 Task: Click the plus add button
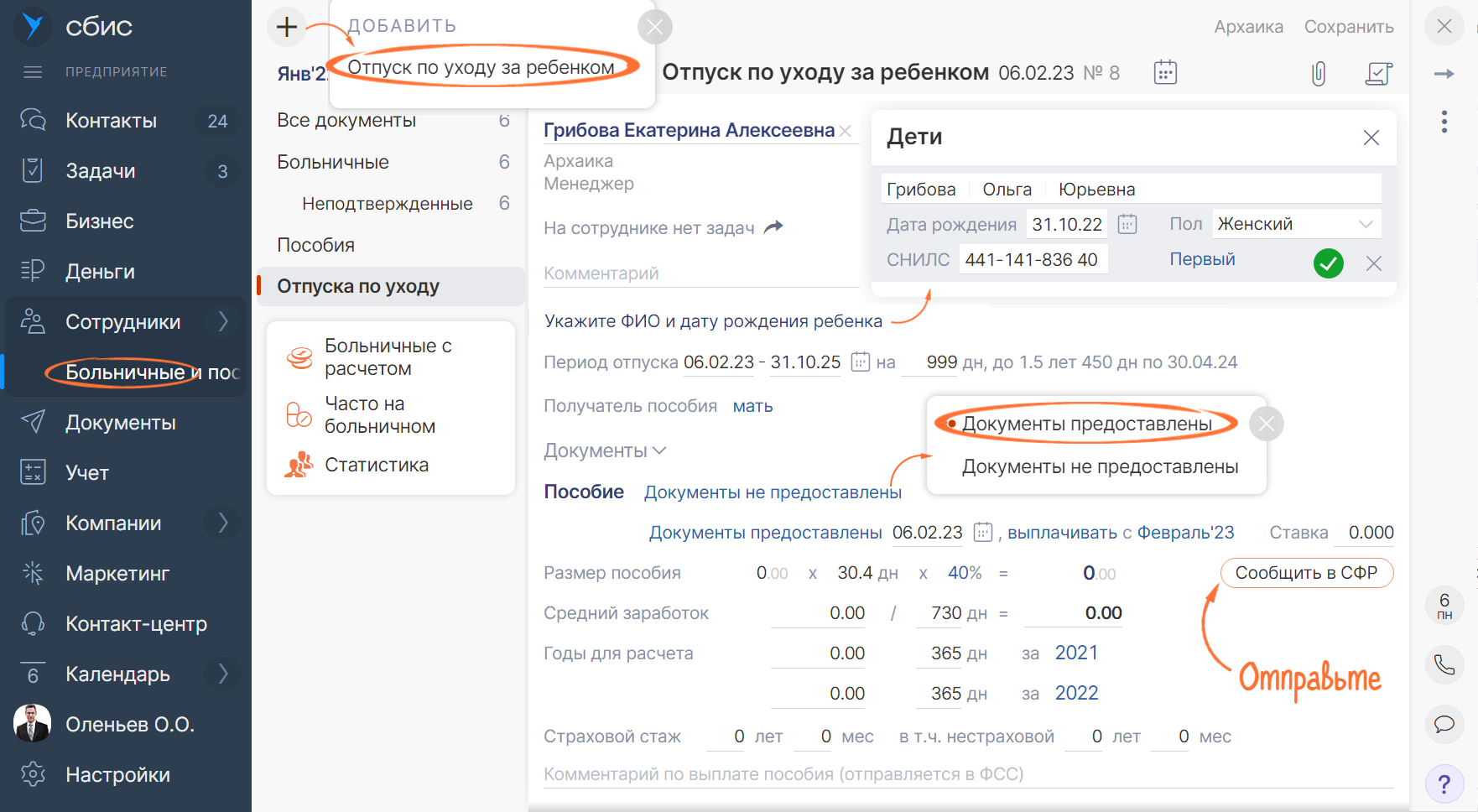[x=287, y=27]
